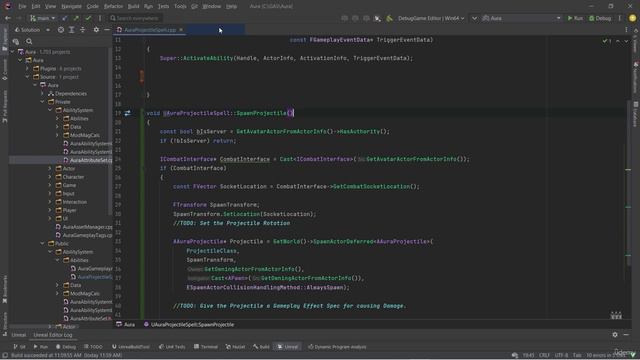Click UAuraProjectileSpell::SpawnProjectile breadcrumb
The width and height of the screenshot is (640, 360).
[189, 324]
